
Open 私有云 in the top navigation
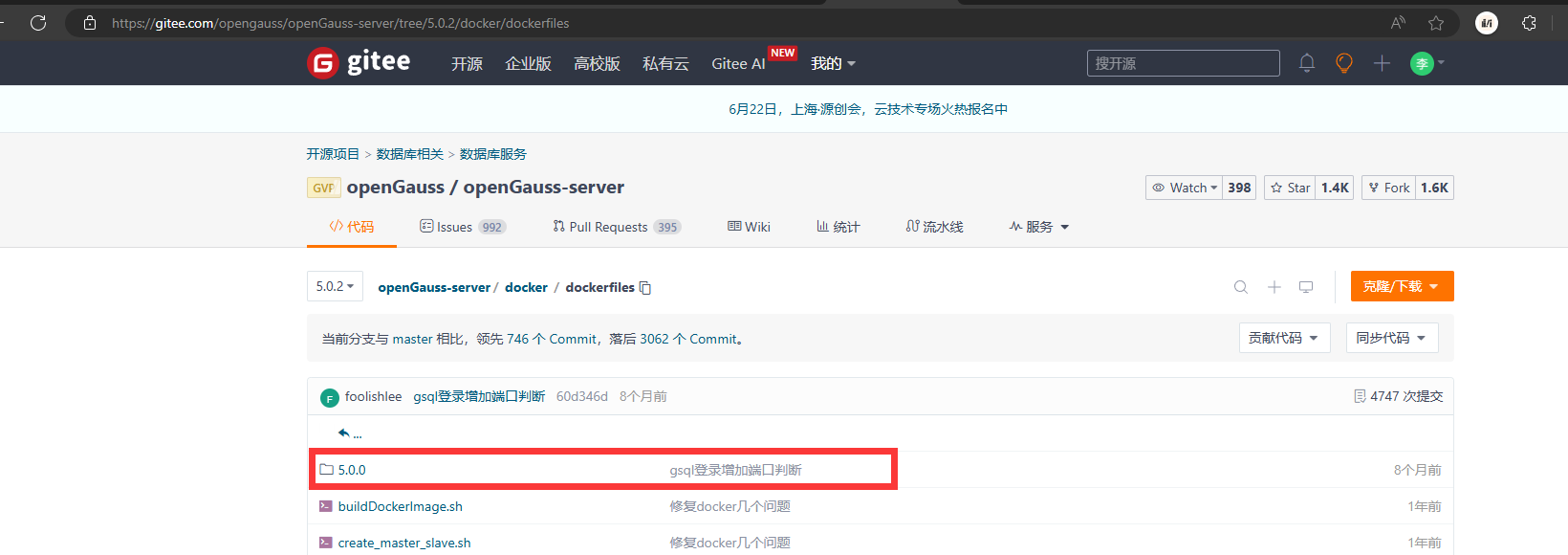coord(665,63)
